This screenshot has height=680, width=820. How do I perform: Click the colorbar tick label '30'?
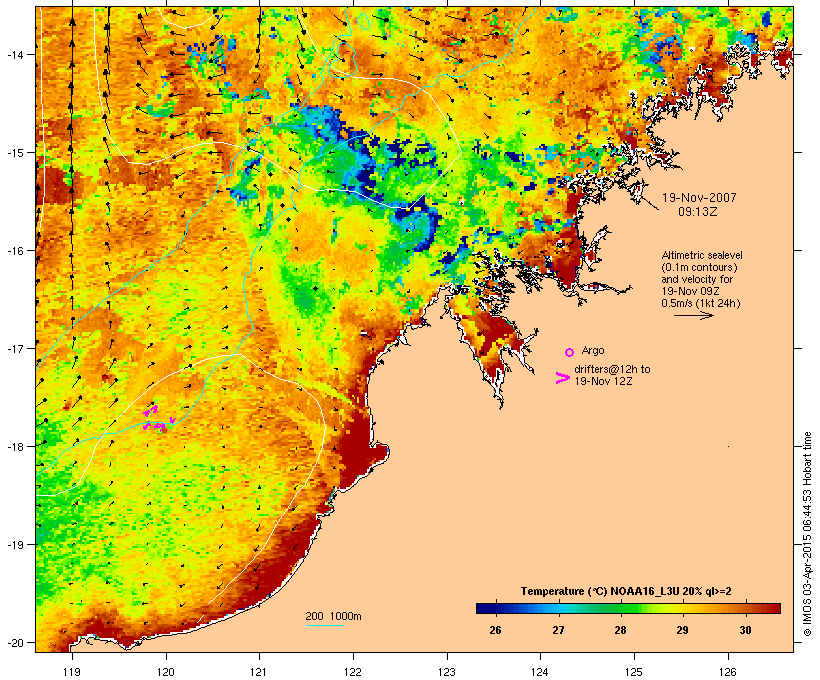pos(745,630)
